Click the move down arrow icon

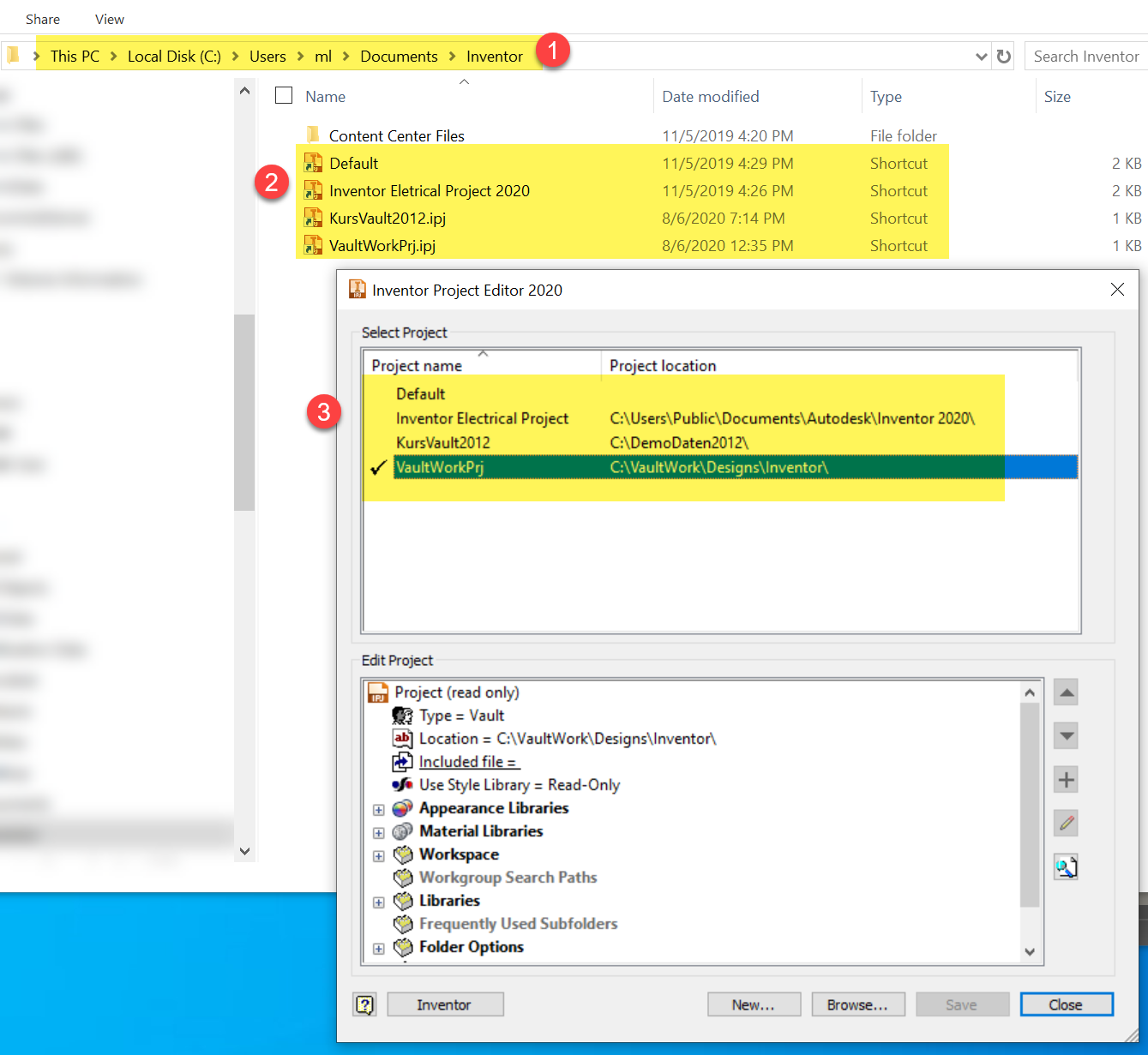[x=1066, y=735]
